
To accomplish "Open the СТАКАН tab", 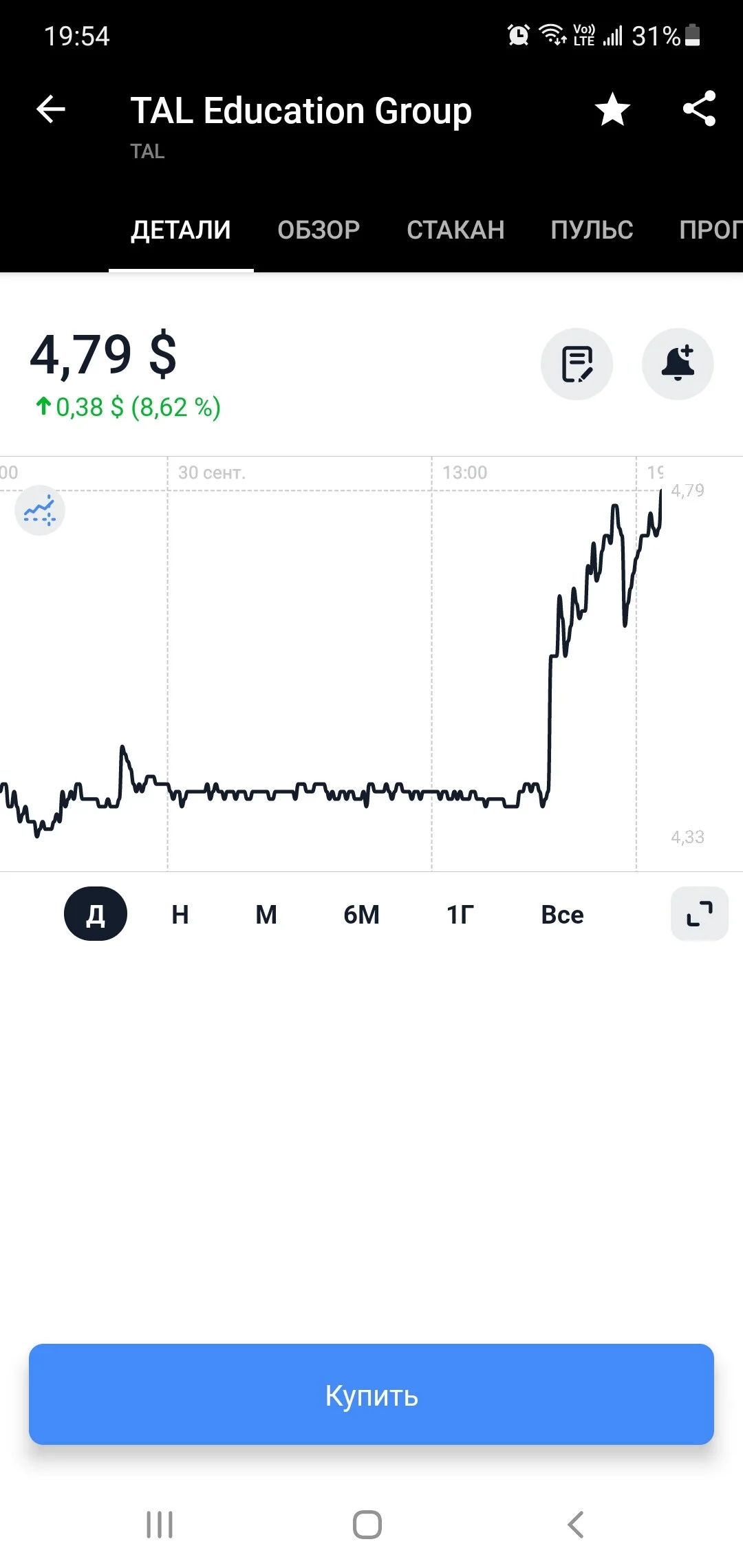I will pyautogui.click(x=455, y=230).
